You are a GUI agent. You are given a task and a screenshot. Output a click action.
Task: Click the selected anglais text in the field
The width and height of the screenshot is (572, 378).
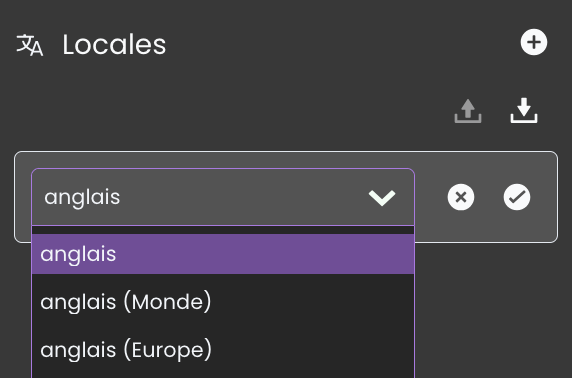(x=82, y=198)
